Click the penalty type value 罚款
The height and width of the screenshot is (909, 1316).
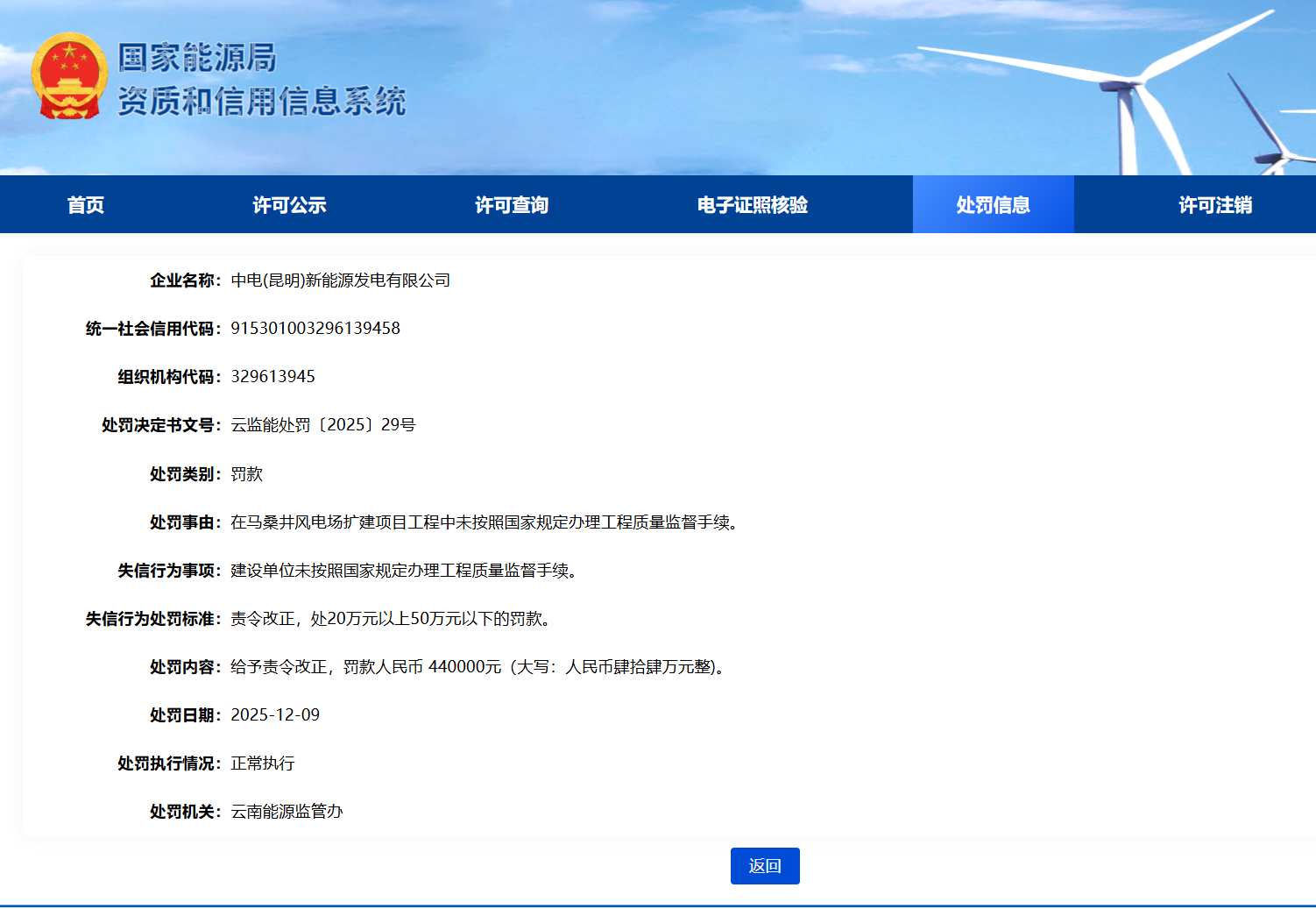246,474
